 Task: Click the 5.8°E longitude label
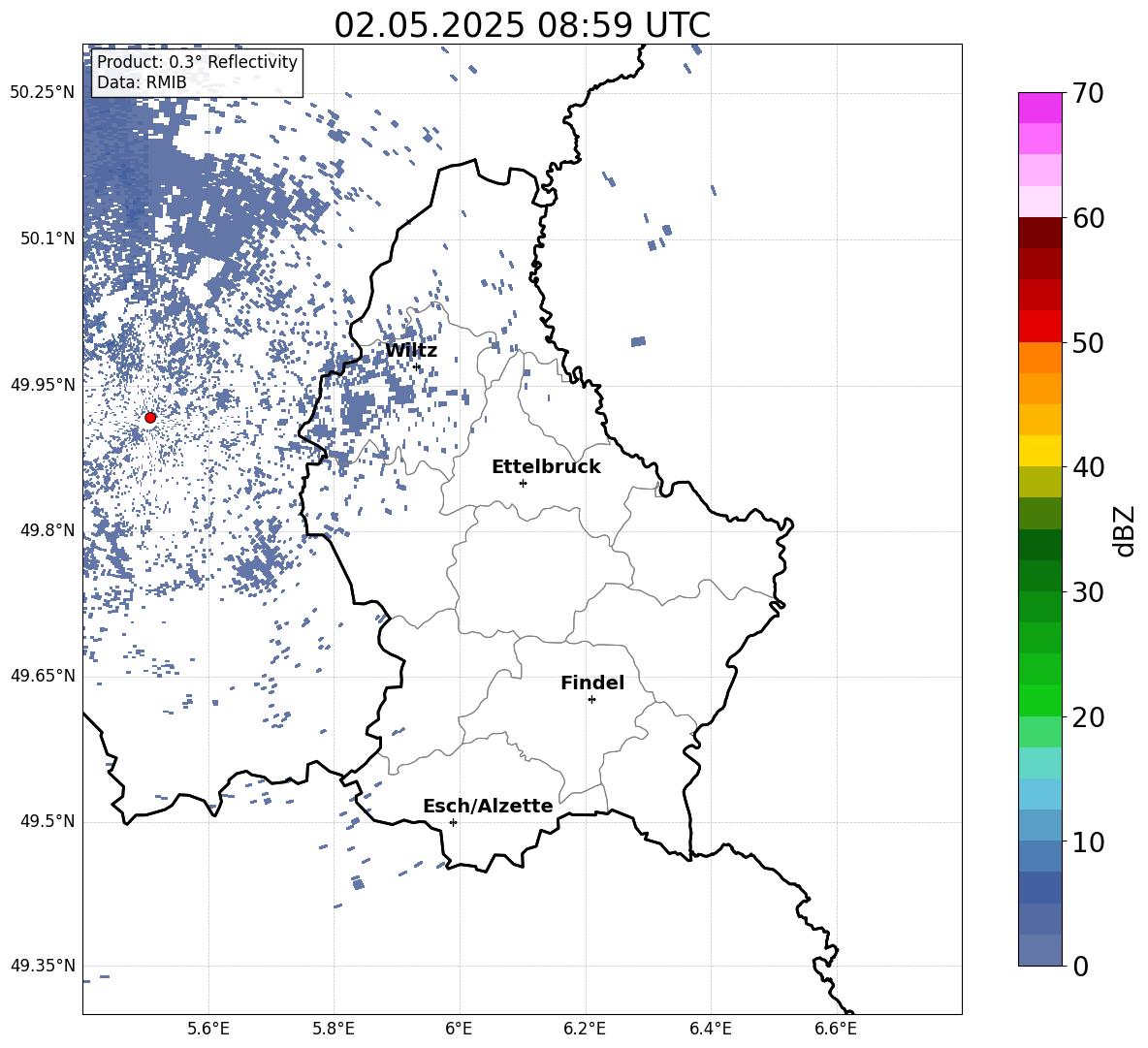click(x=334, y=1029)
